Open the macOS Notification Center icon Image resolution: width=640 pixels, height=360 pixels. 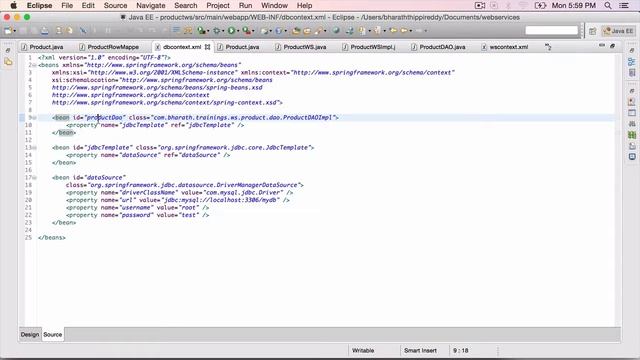click(x=624, y=6)
